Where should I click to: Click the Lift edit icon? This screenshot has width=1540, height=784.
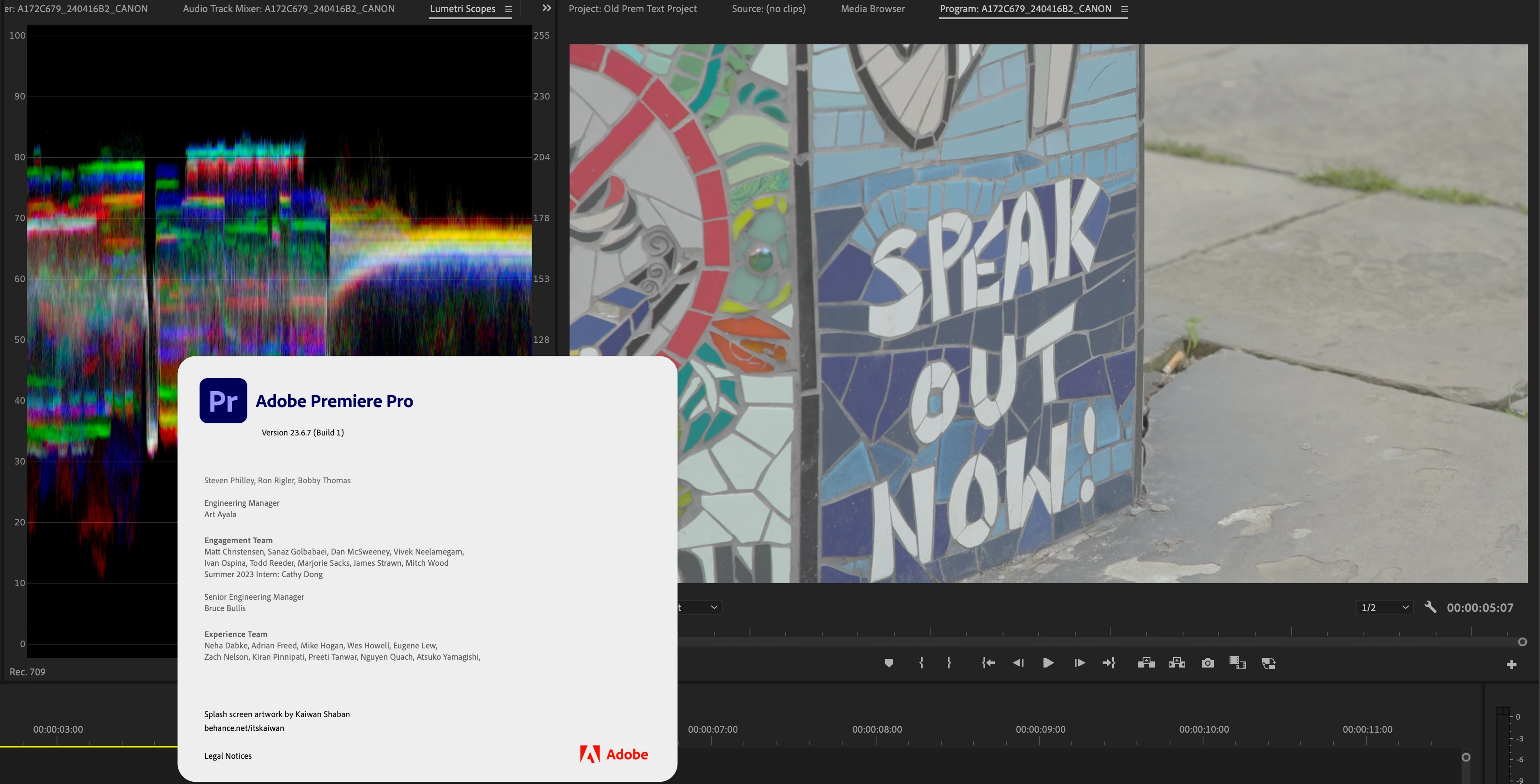point(1146,663)
